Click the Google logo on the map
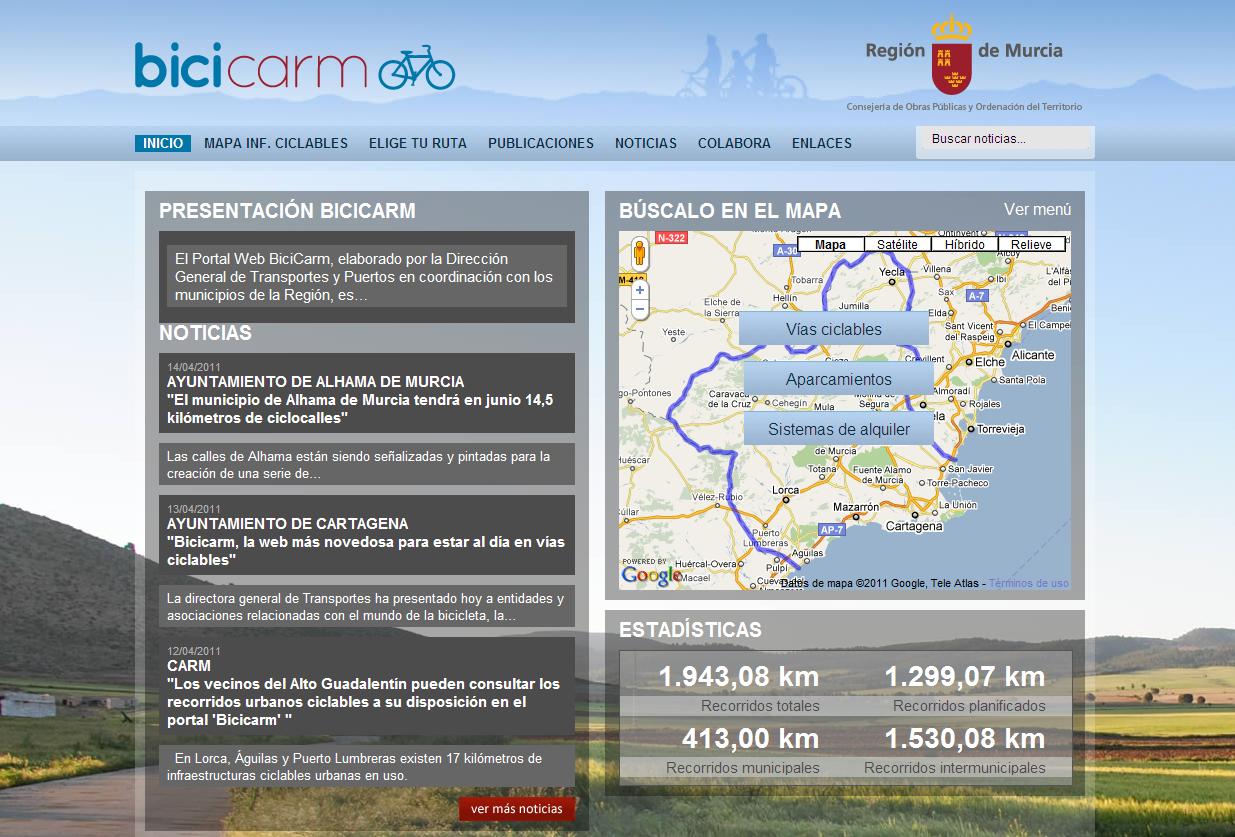Screen dimensions: 1235x837 [x=650, y=575]
